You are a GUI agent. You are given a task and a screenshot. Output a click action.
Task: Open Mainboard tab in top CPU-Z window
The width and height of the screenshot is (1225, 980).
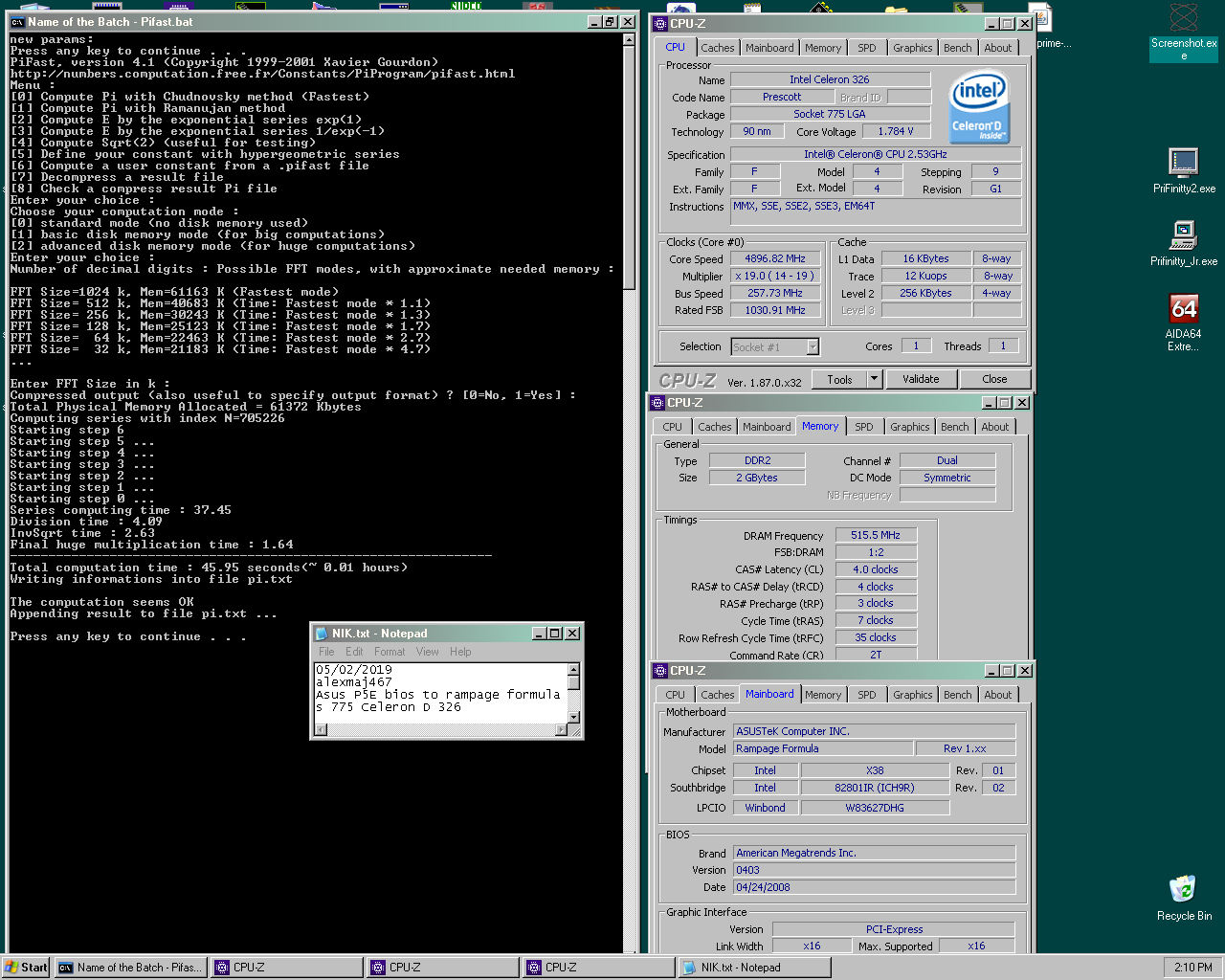[769, 48]
